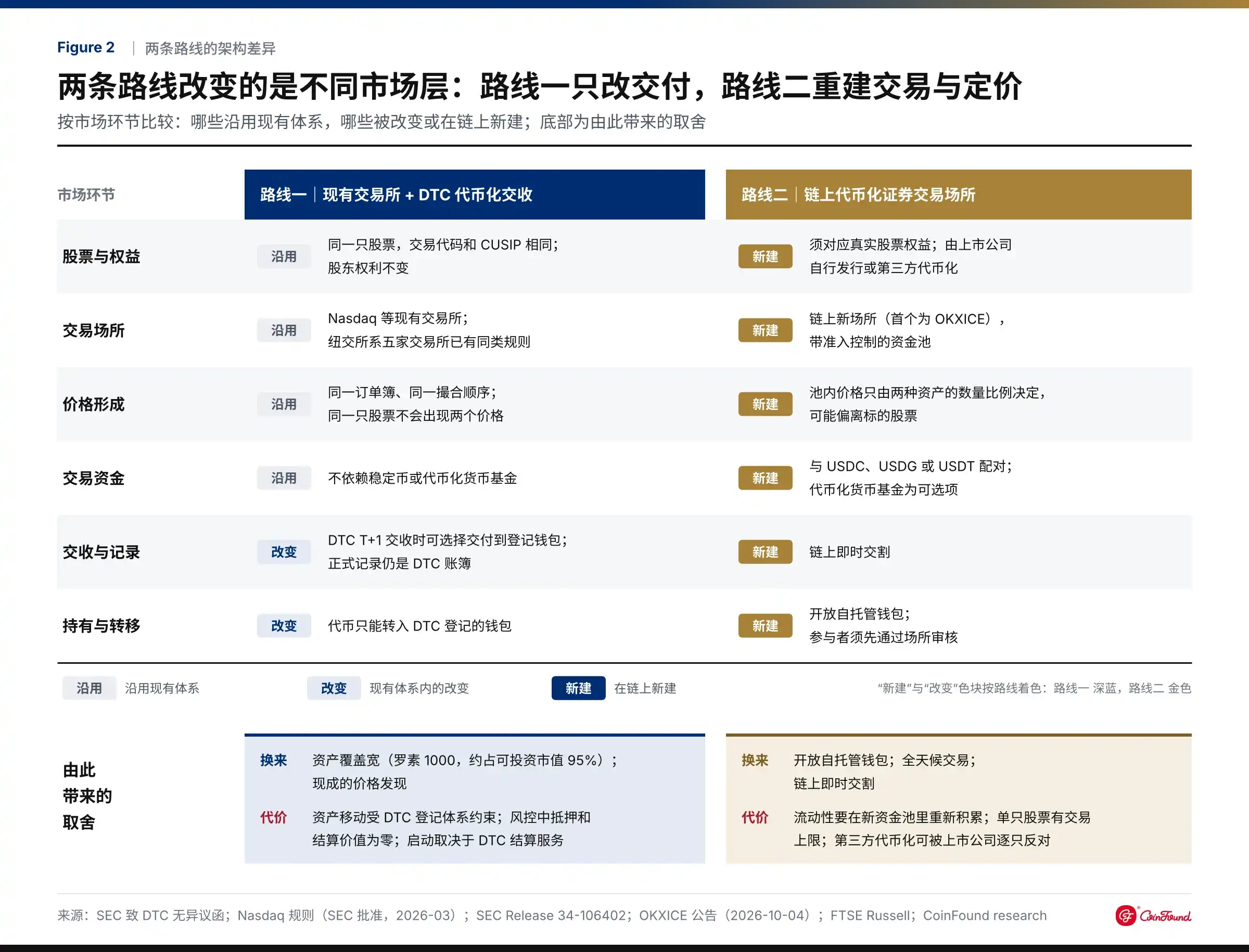The width and height of the screenshot is (1249, 952).
Task: Click the 'Figure 2' label
Action: pos(86,48)
